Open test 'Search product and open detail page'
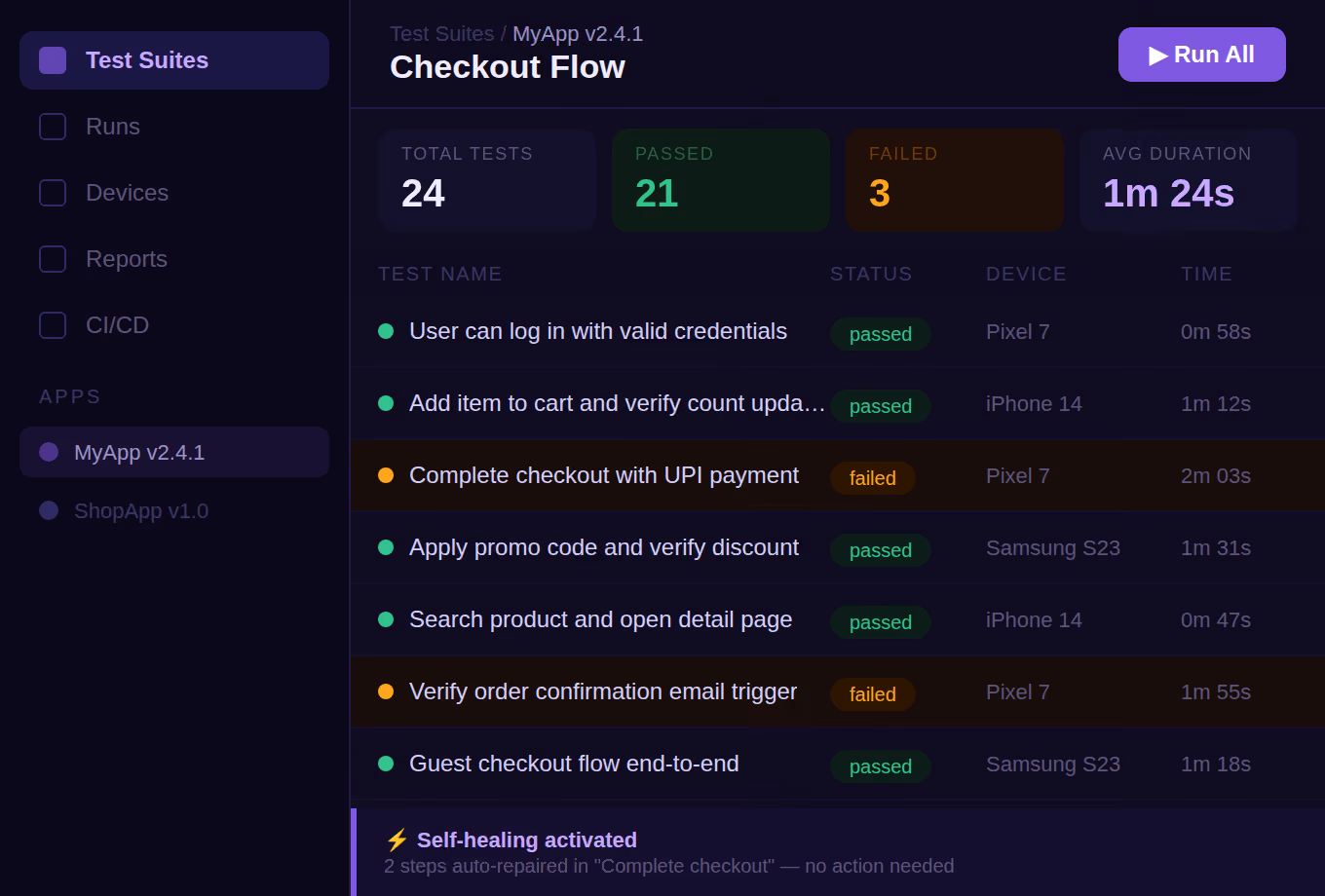Image resolution: width=1325 pixels, height=896 pixels. click(601, 619)
